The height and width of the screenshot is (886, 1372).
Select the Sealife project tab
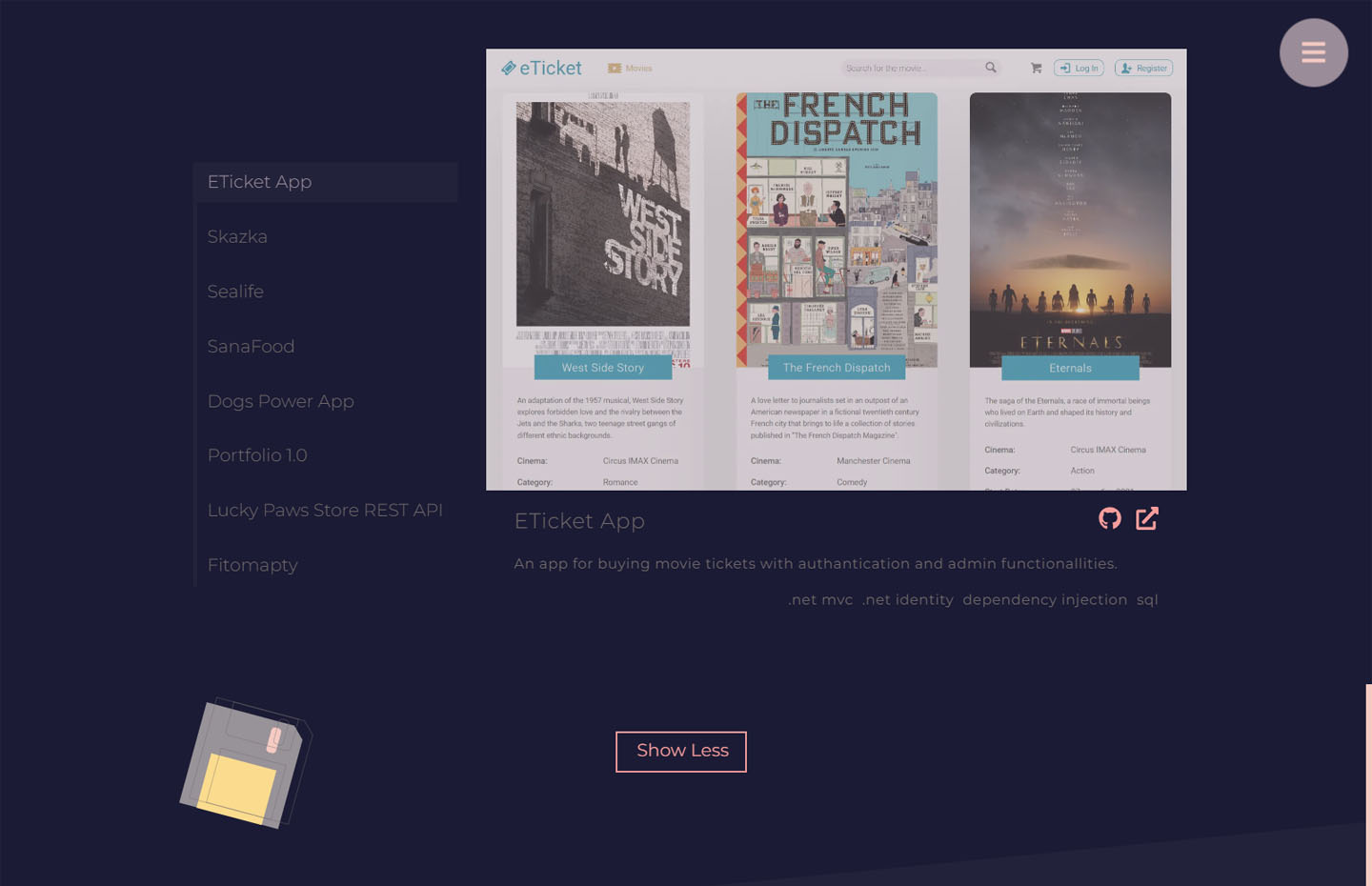click(326, 292)
